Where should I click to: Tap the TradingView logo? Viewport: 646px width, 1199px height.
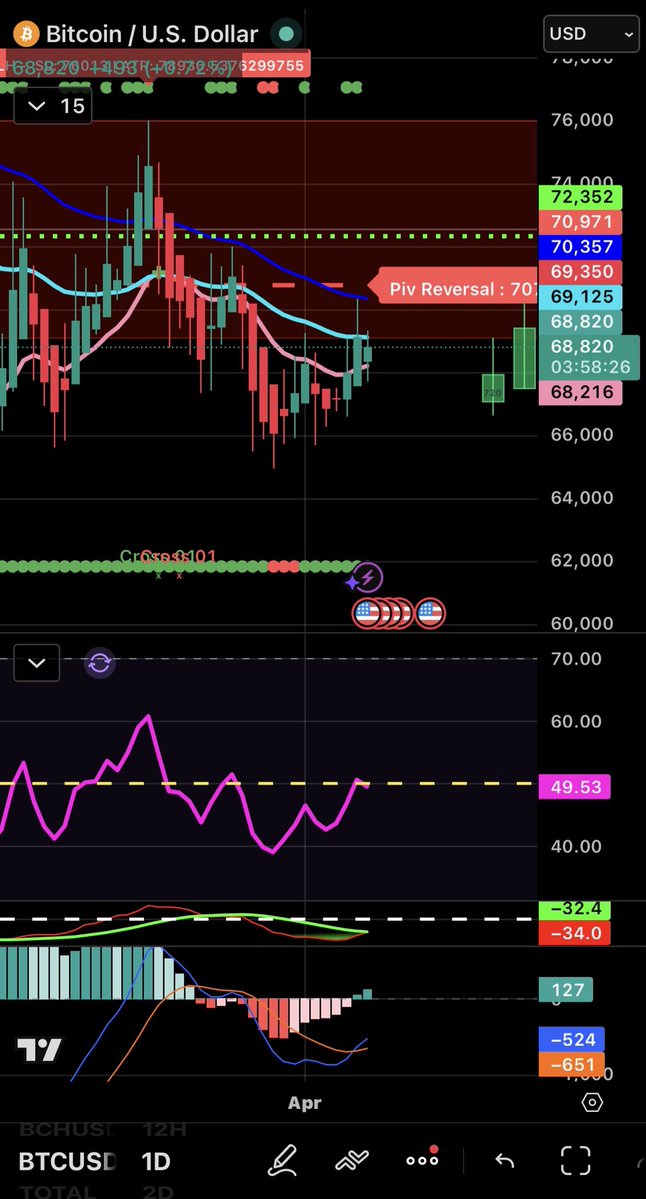[x=39, y=1050]
